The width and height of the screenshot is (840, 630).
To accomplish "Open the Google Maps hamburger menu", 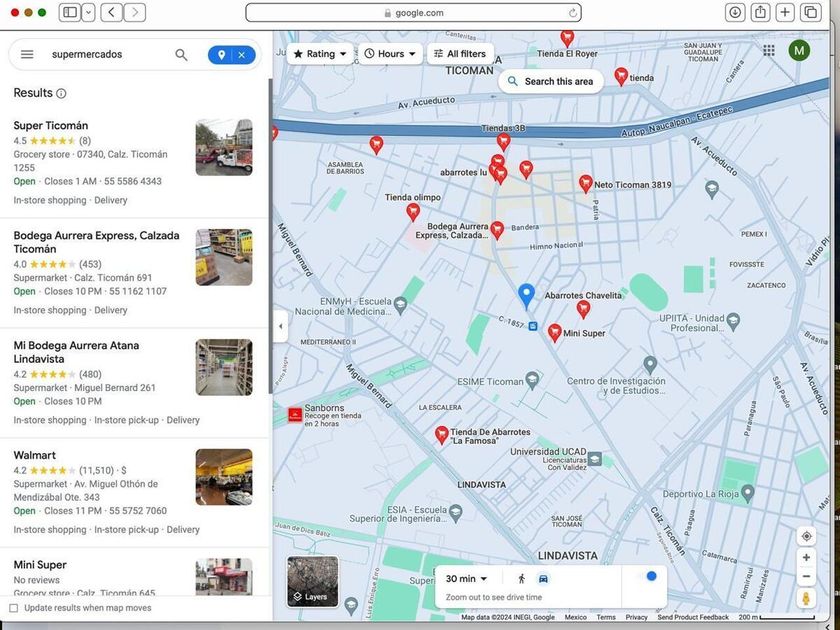I will click(x=27, y=54).
